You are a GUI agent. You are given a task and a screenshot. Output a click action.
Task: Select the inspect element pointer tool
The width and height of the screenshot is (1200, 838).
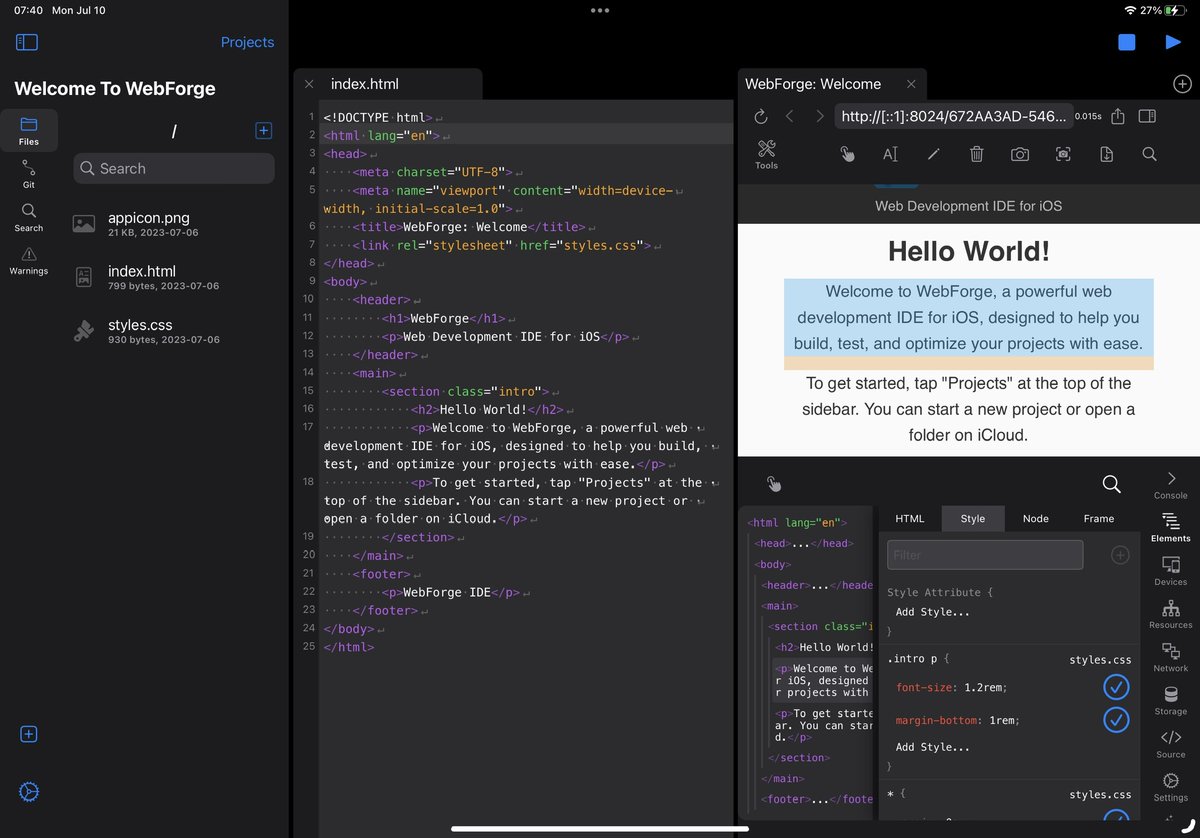(x=847, y=154)
